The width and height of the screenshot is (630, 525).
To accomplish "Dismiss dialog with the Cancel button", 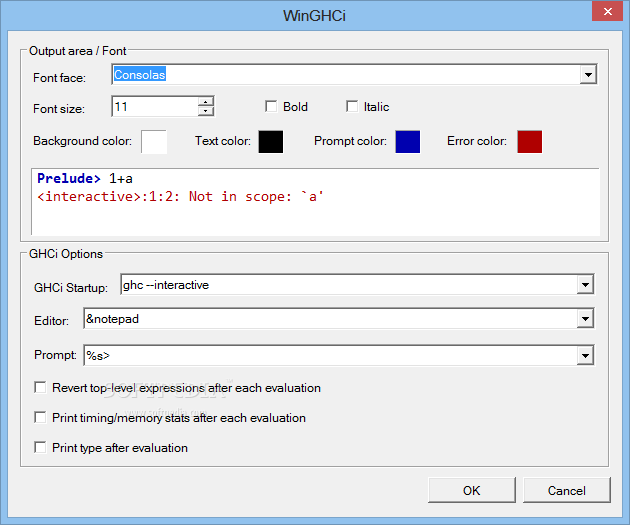I will pyautogui.click(x=567, y=490).
